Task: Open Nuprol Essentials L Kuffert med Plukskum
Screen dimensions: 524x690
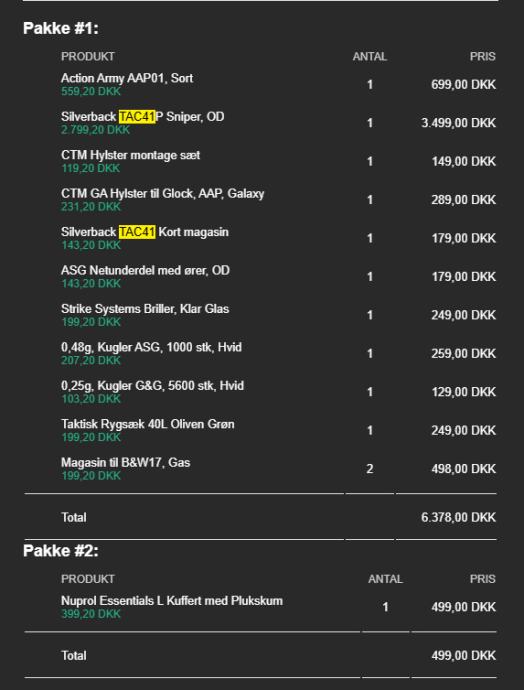Action: pyautogui.click(x=172, y=601)
